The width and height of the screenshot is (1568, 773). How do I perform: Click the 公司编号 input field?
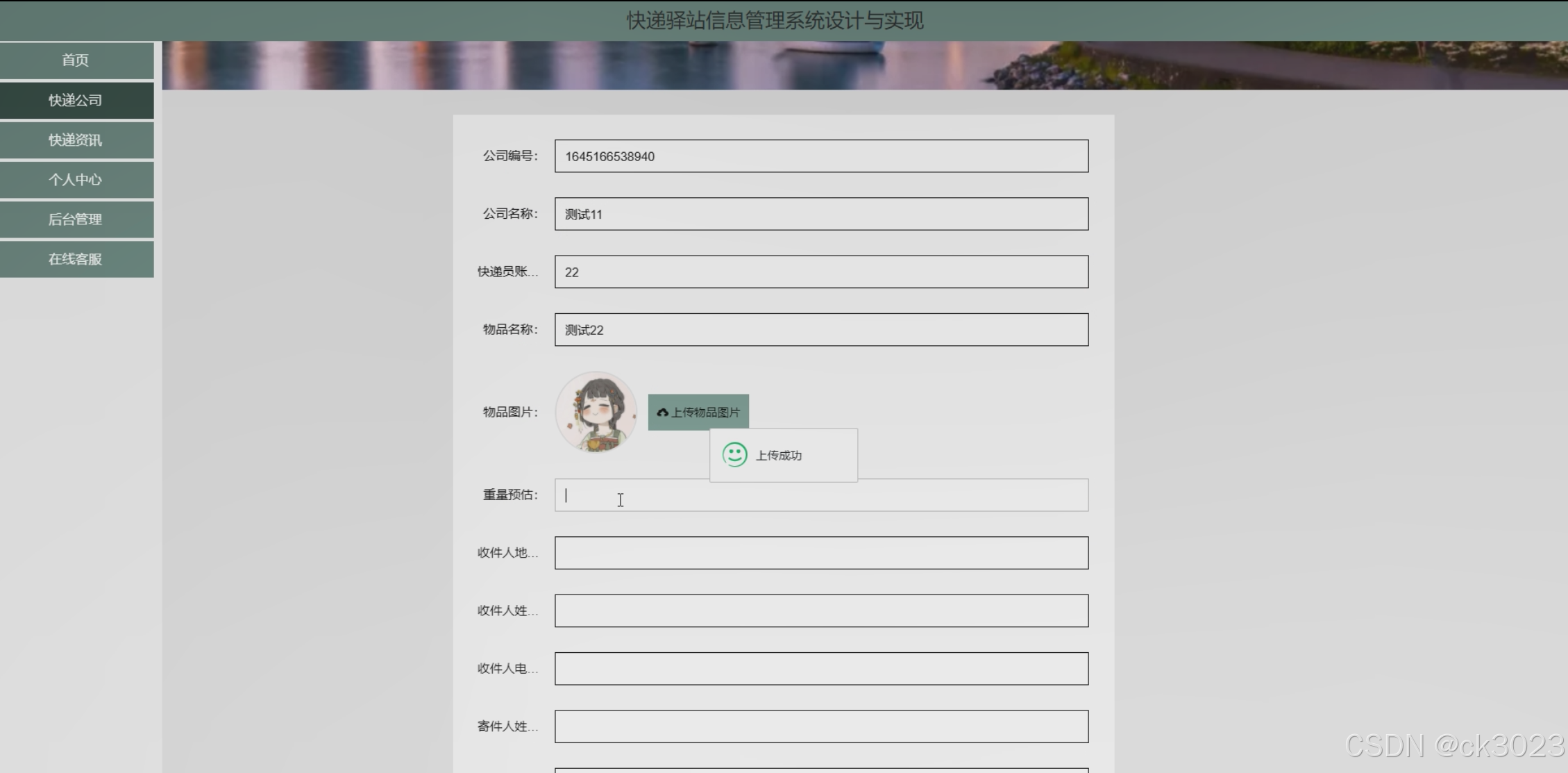tap(820, 156)
